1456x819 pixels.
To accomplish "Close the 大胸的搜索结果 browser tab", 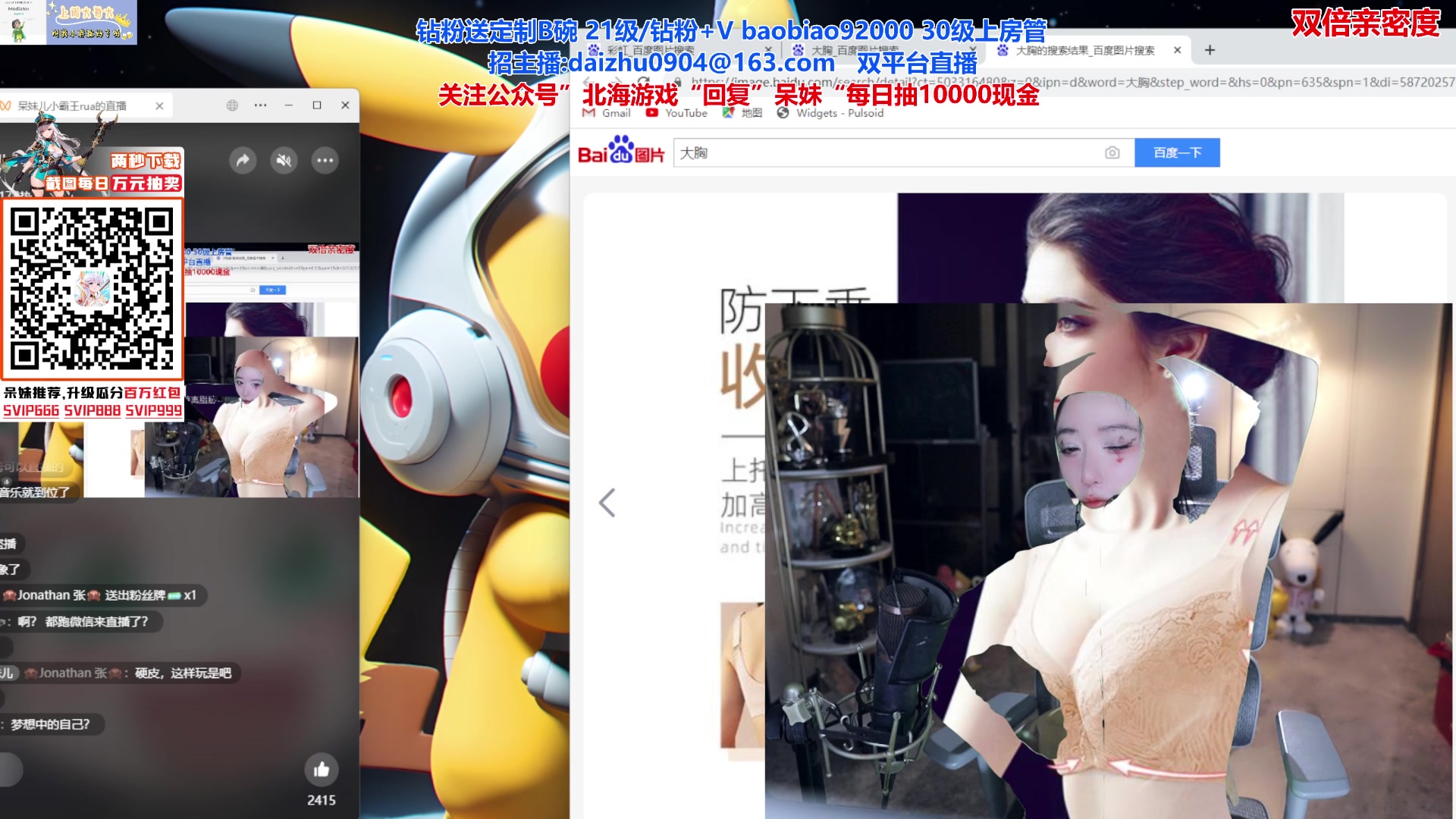I will tap(1177, 51).
